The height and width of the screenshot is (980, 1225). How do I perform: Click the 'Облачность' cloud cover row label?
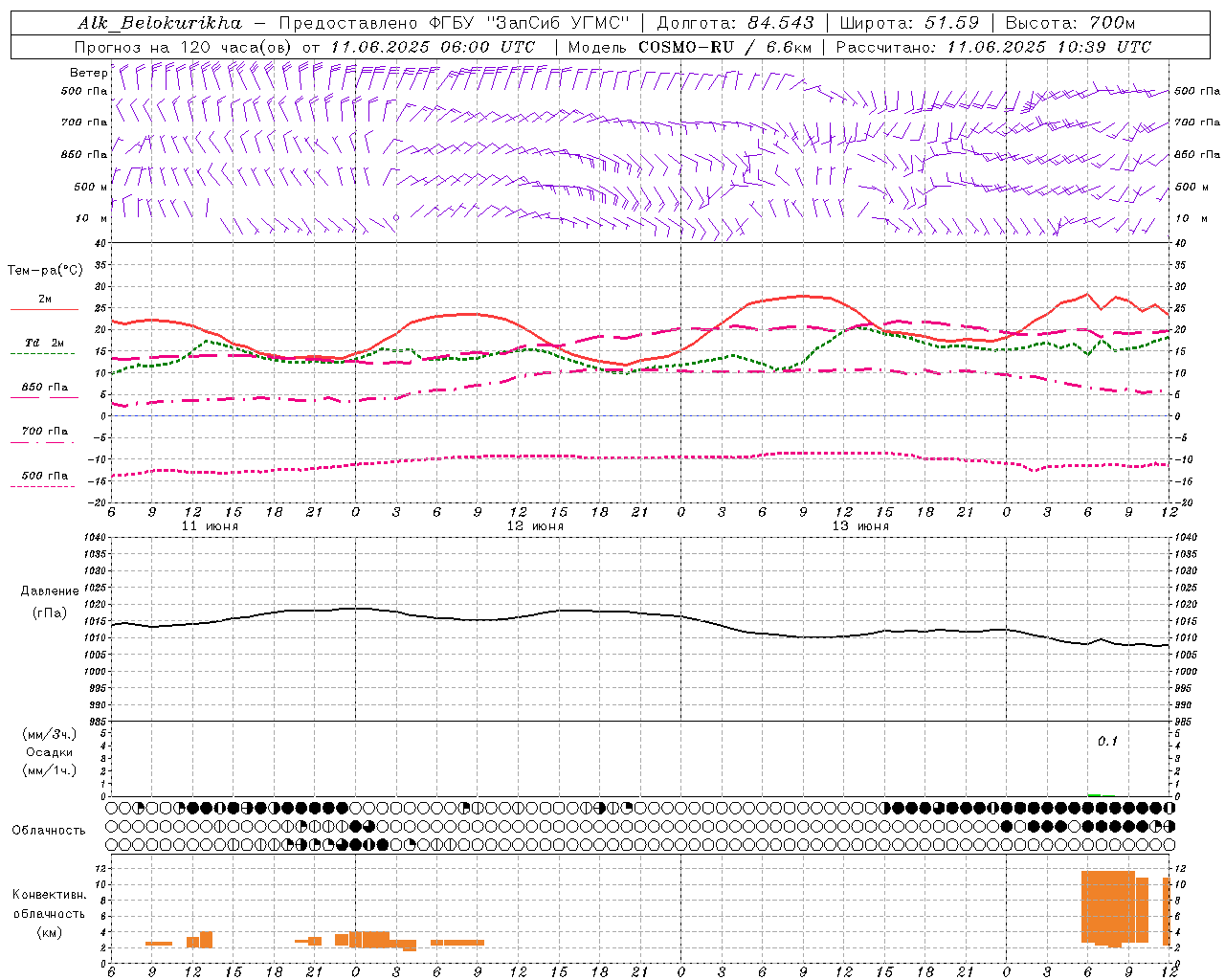(x=49, y=831)
